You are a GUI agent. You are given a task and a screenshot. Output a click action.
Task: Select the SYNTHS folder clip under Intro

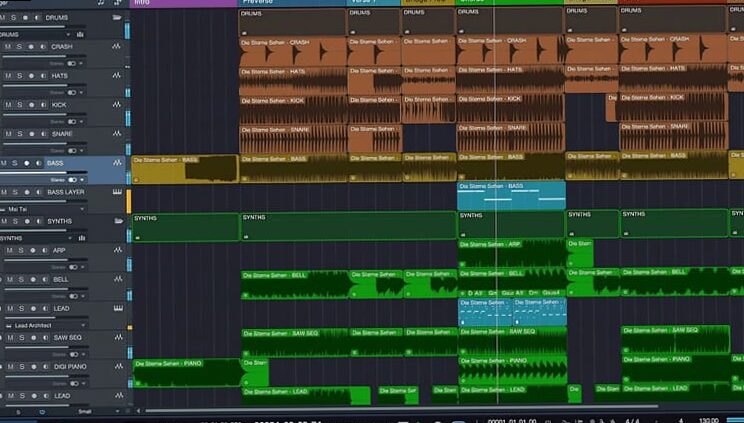tap(186, 227)
